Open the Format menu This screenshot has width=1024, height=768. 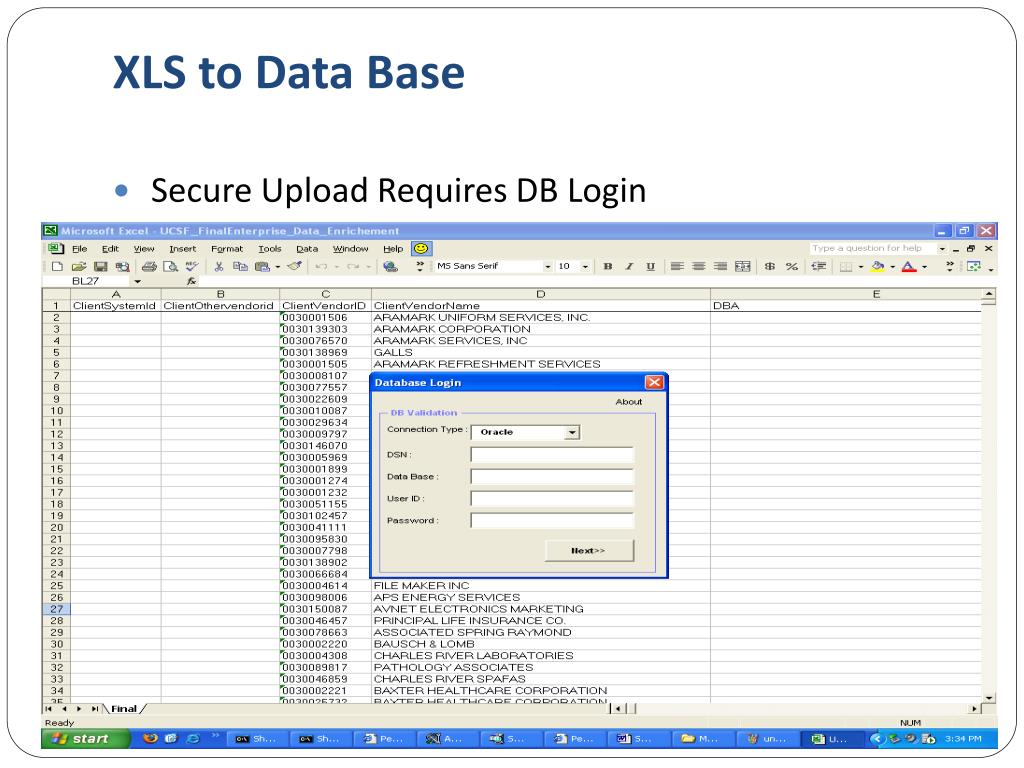coord(227,249)
